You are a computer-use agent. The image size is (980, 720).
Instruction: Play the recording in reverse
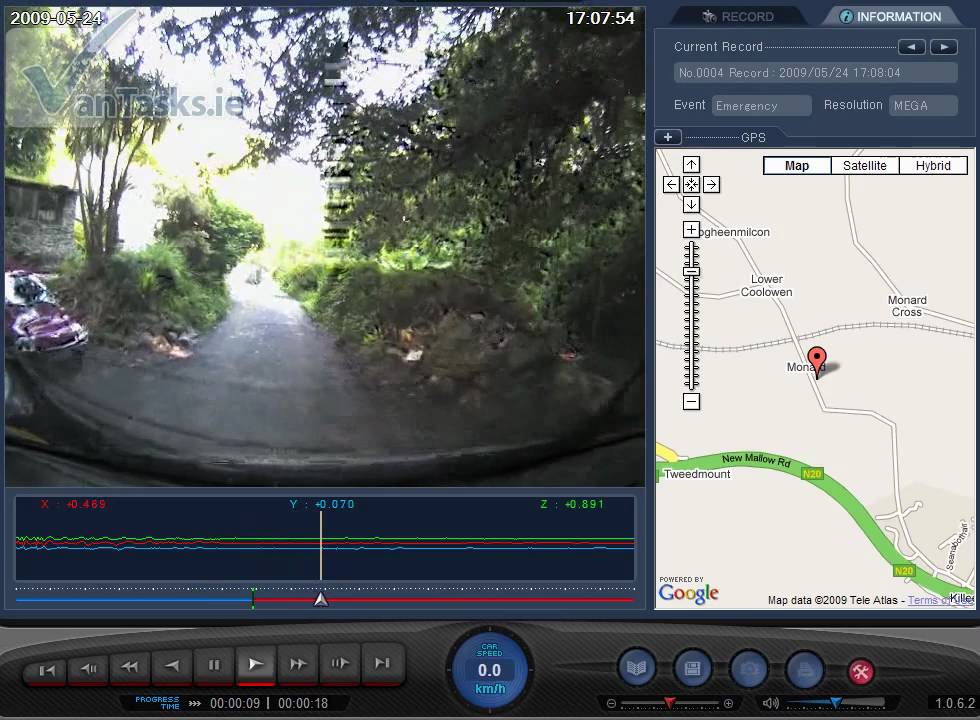point(172,666)
